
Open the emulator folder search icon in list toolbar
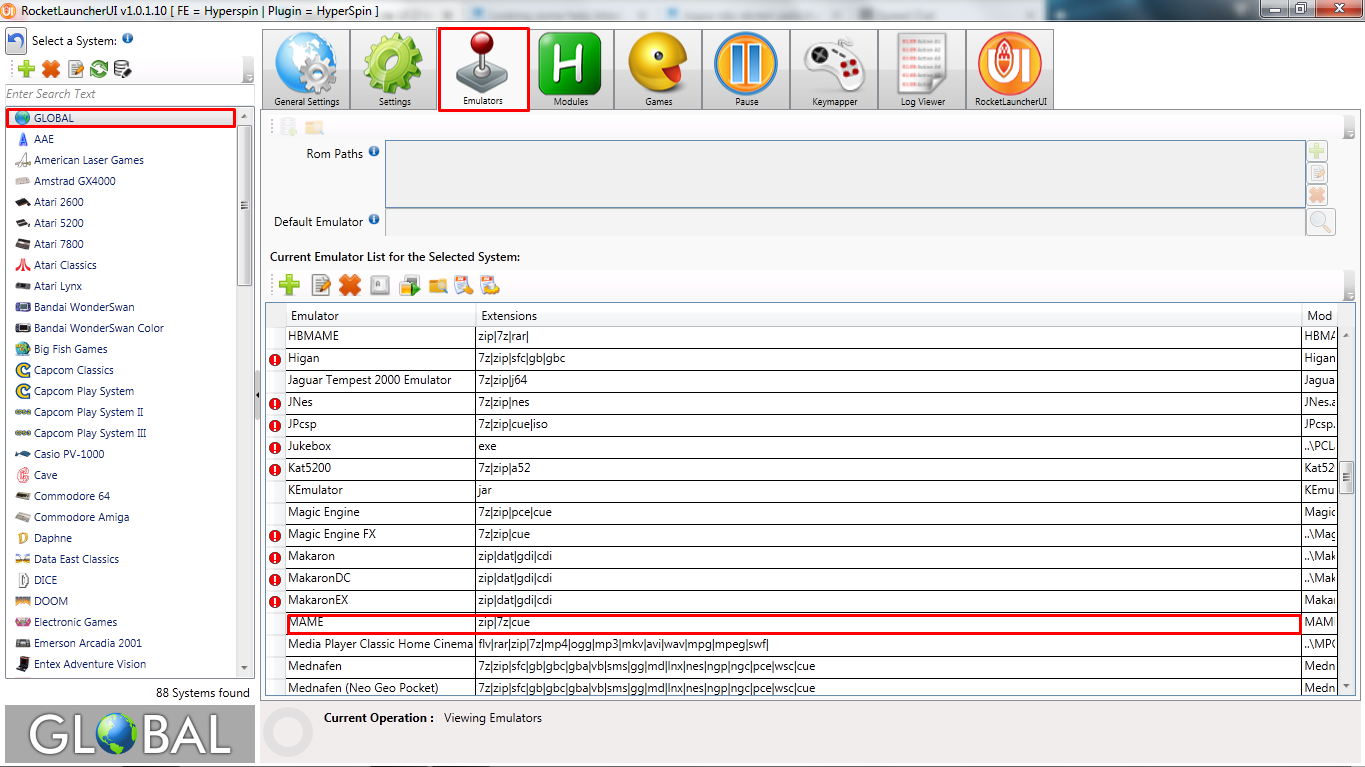click(437, 286)
